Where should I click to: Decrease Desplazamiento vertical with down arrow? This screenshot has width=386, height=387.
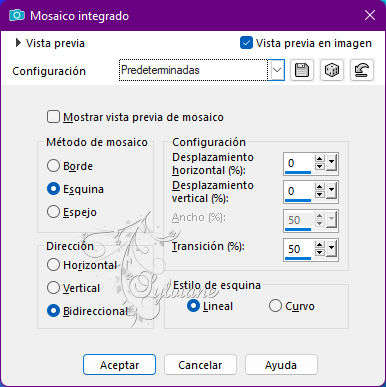320,194
